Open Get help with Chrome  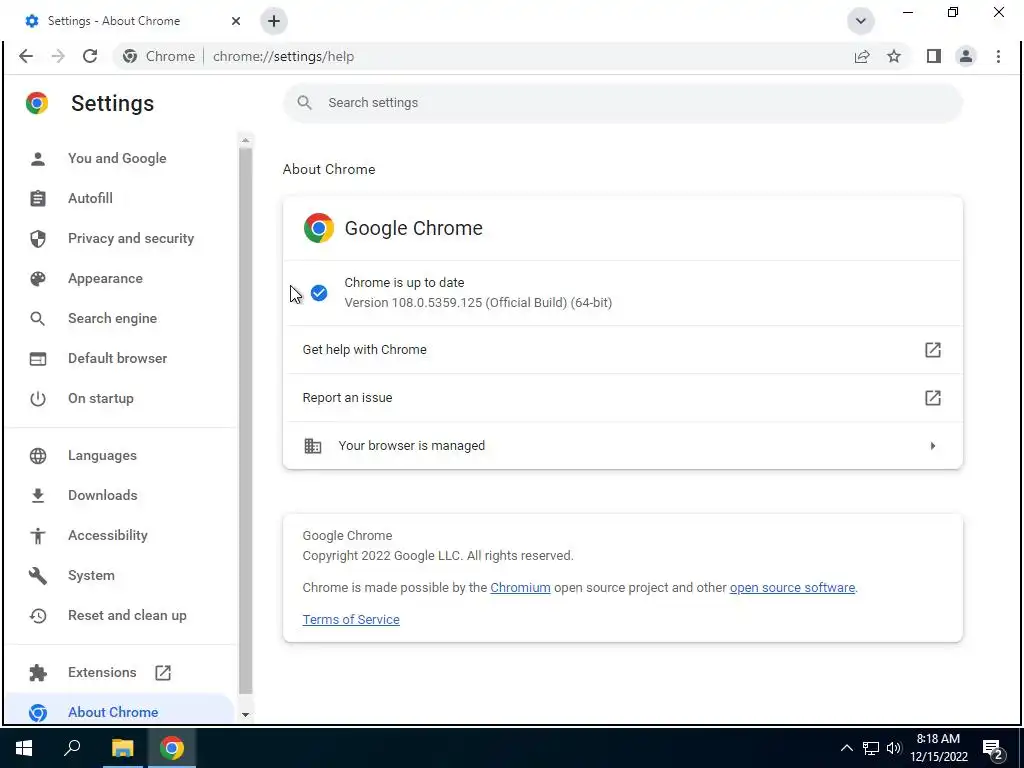622,349
